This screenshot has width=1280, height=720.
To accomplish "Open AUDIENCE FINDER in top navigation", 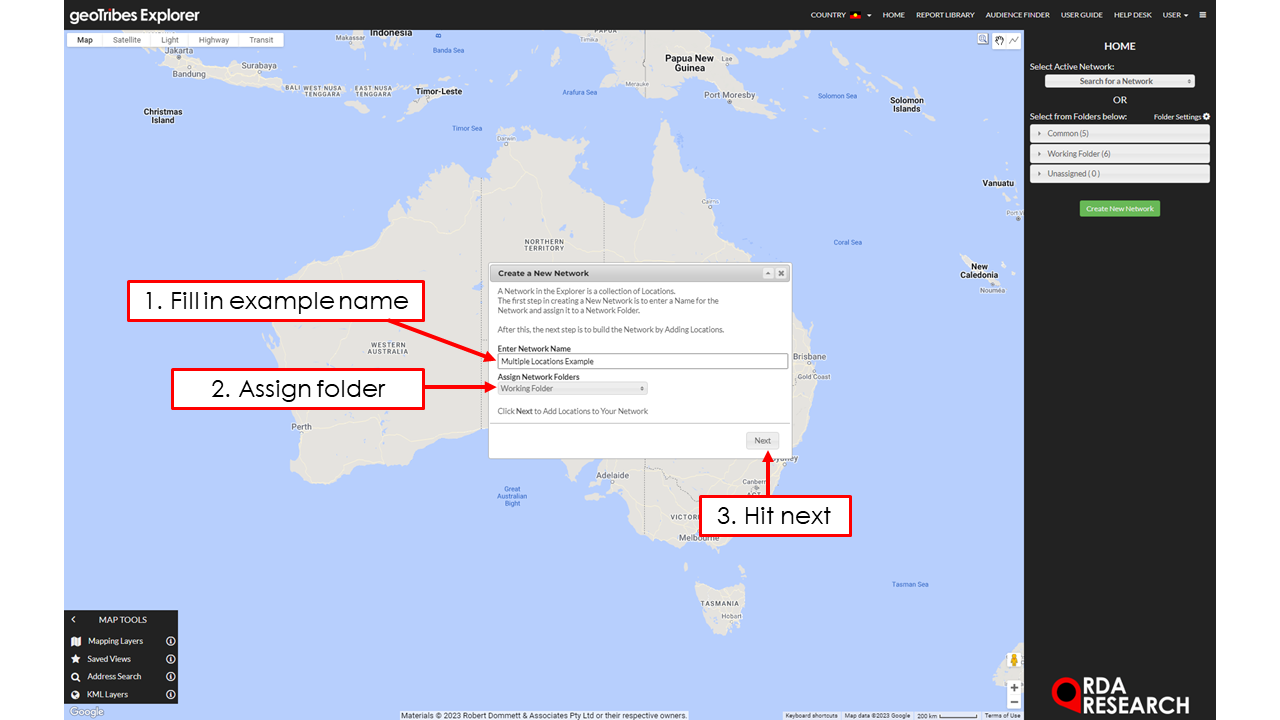I will click(1017, 15).
